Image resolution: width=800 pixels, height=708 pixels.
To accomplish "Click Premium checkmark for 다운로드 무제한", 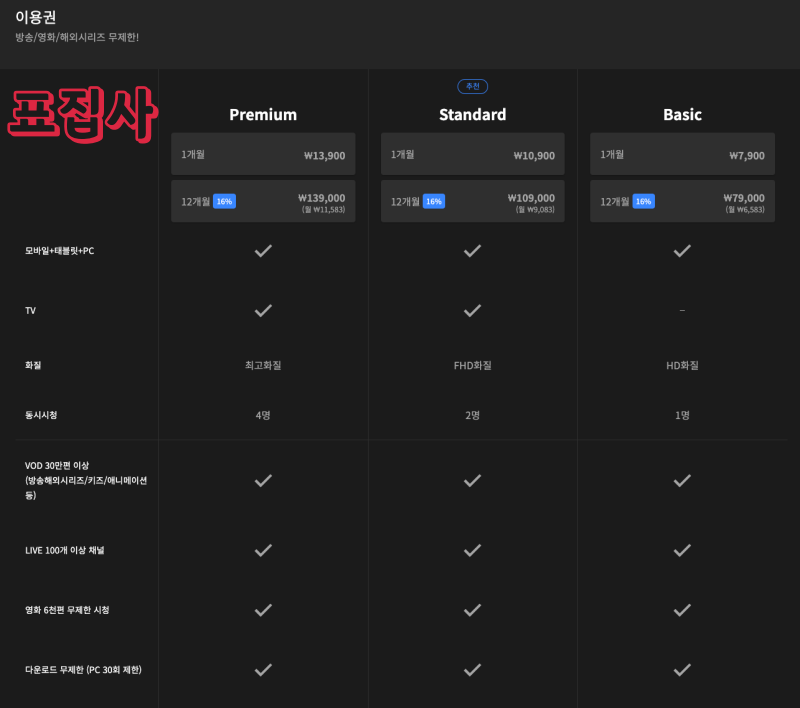I will click(263, 670).
